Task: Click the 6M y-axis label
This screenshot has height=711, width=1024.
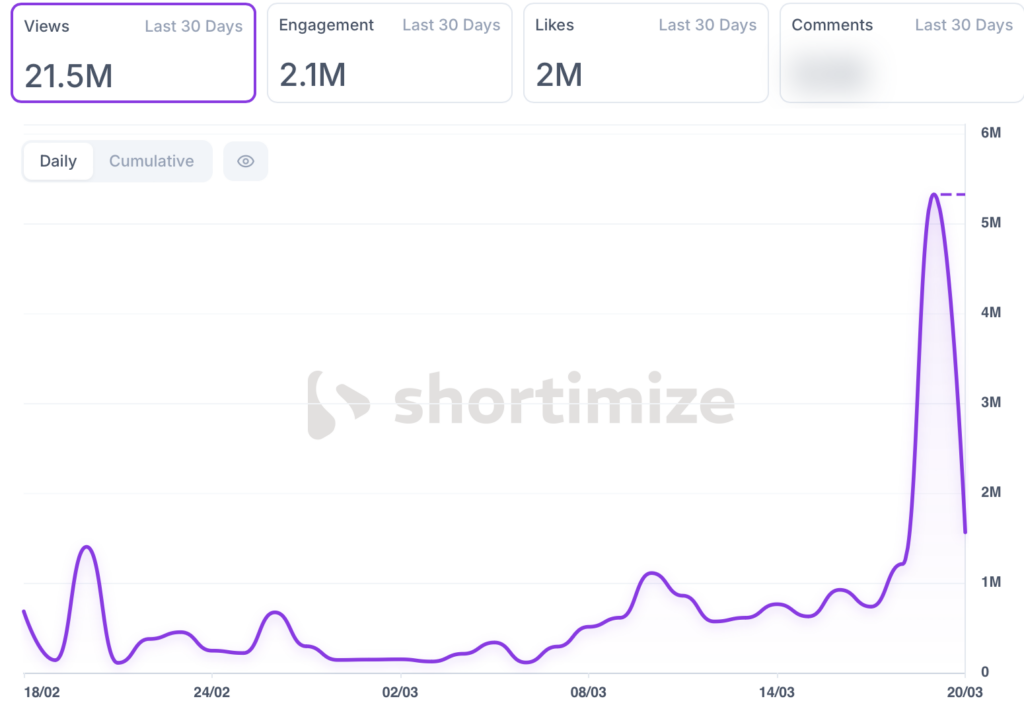Action: click(991, 133)
